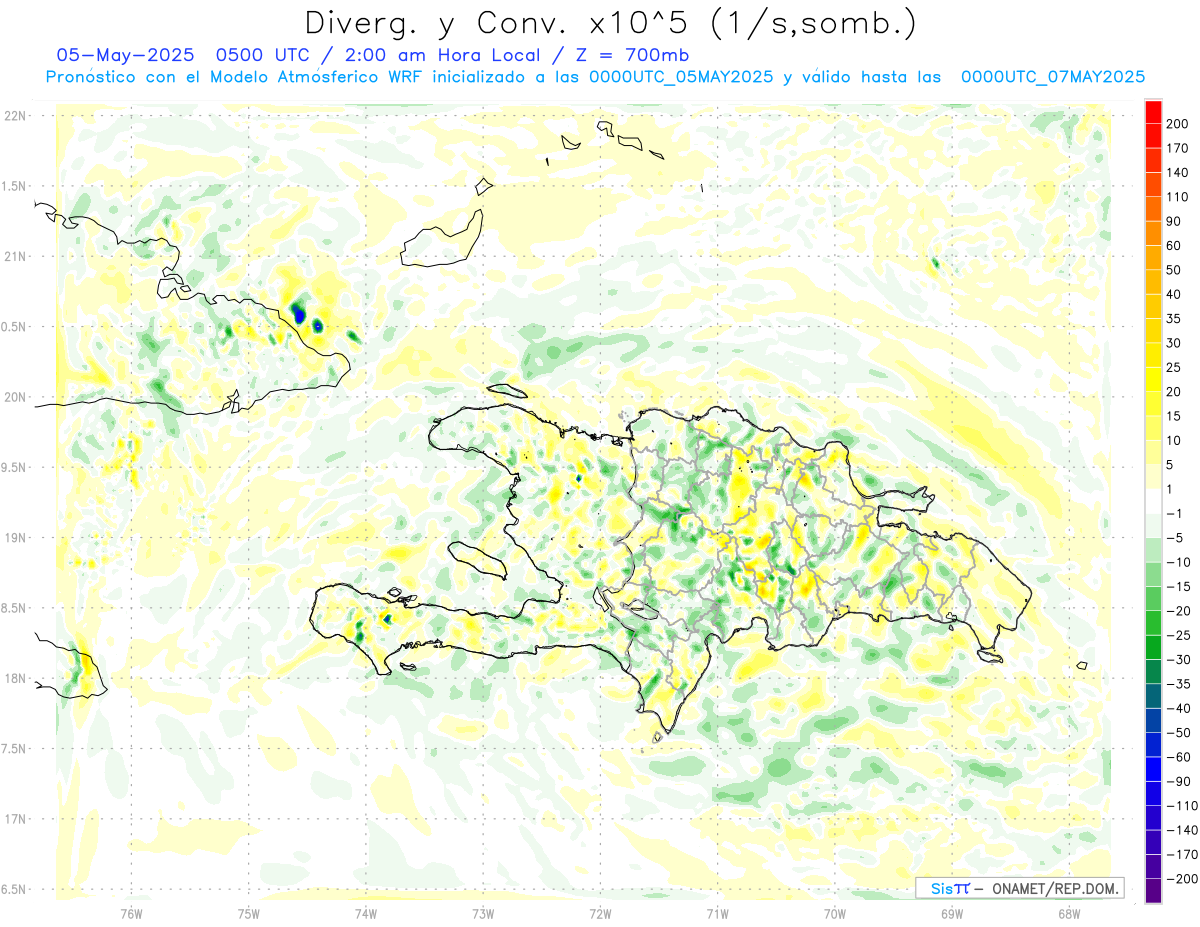
Task: Click the negative '-90' color scale value
Action: 1178,781
